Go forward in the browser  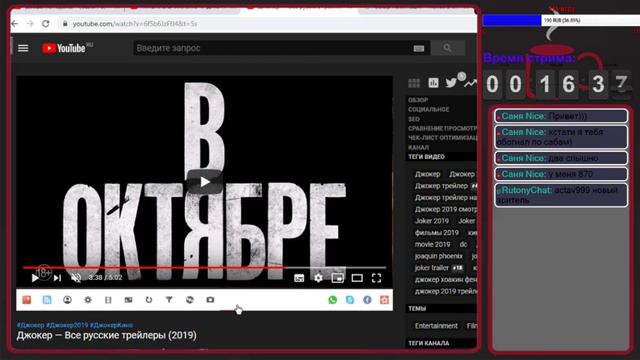tap(30, 24)
